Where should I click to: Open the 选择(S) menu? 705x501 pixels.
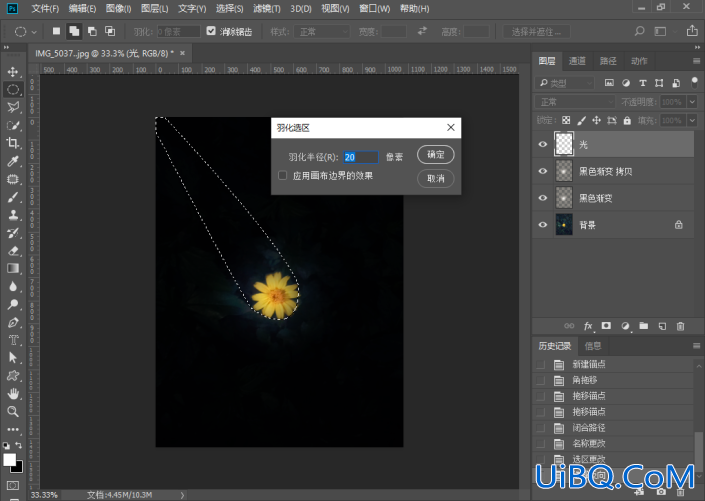[229, 9]
